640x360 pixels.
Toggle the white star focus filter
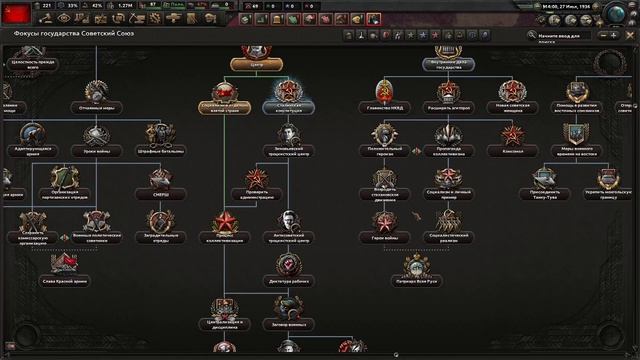tap(410, 36)
